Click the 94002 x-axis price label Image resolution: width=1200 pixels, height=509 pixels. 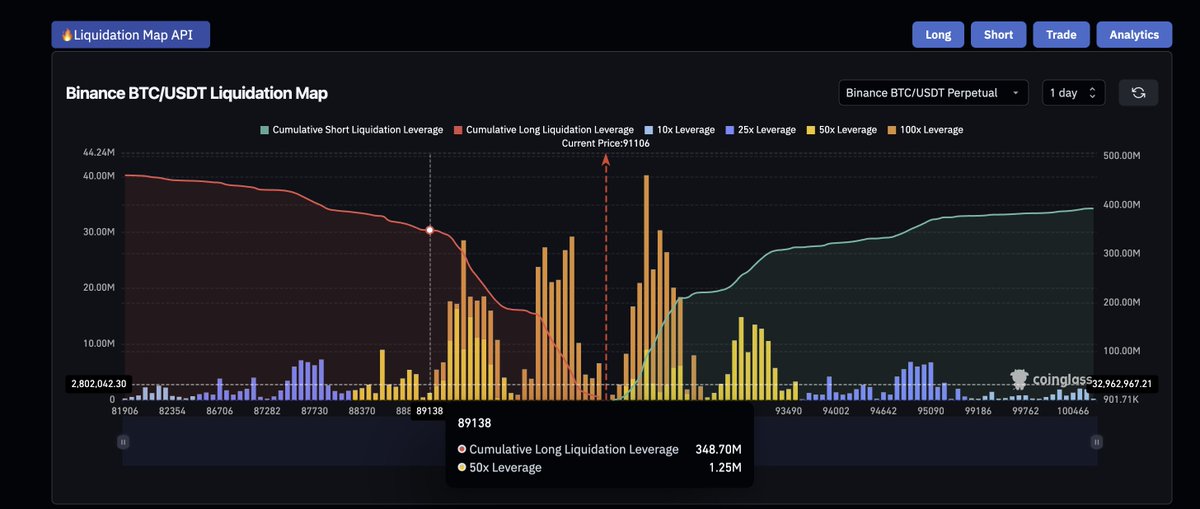835,411
